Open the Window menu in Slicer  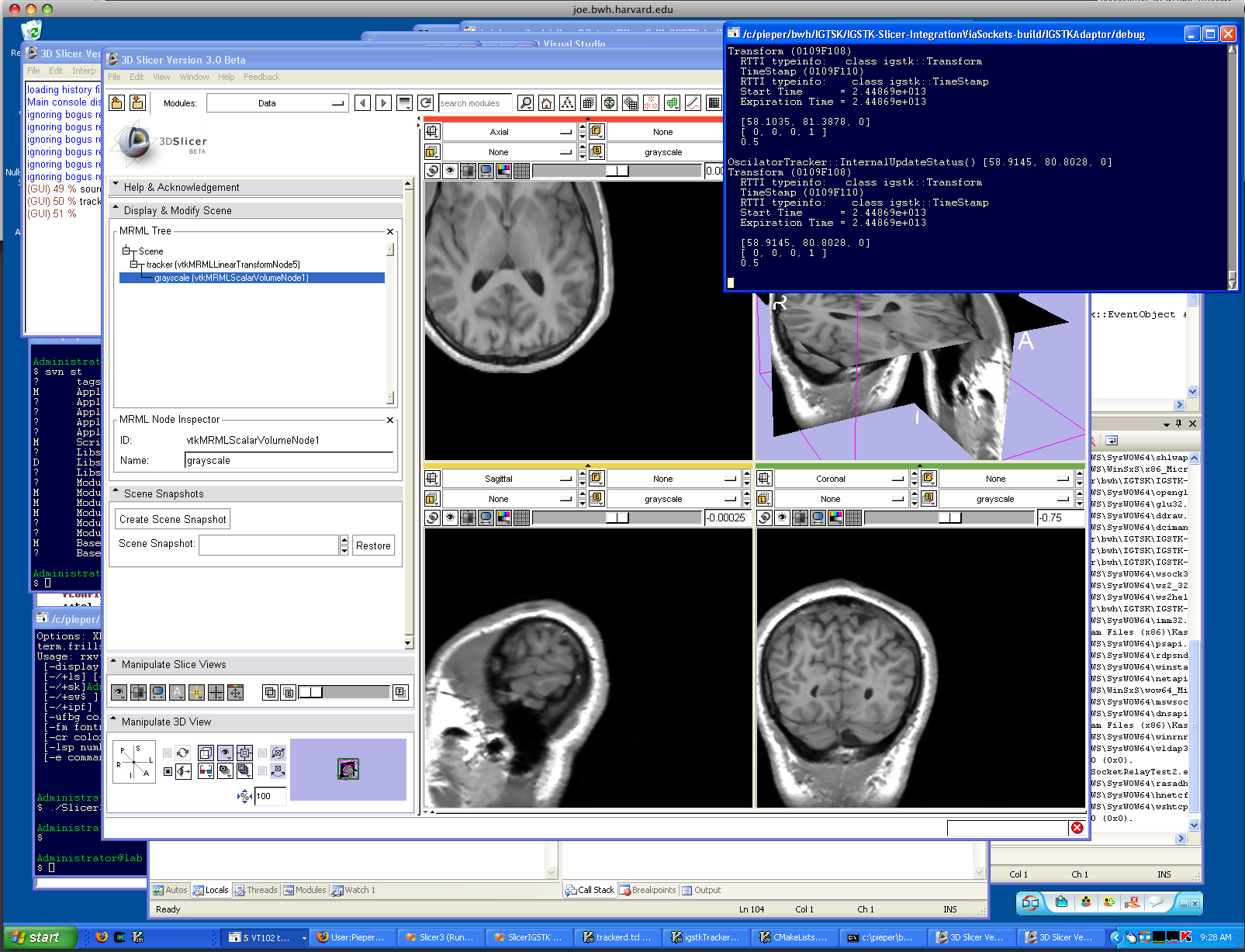coord(194,77)
